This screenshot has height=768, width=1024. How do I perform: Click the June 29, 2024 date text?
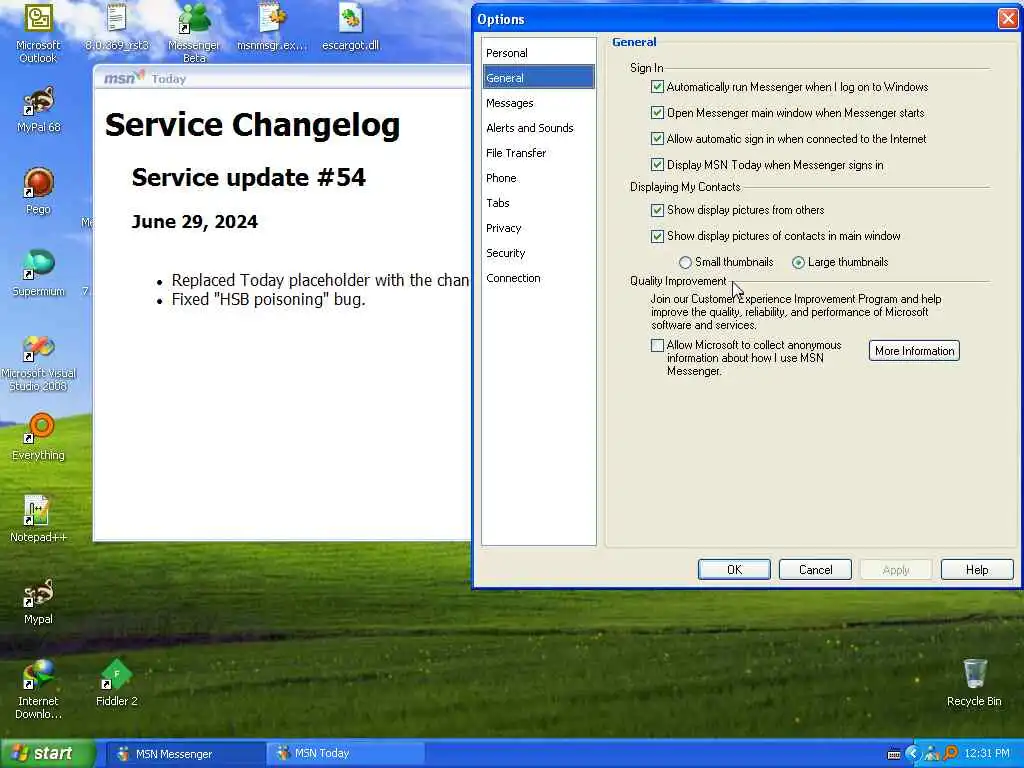[x=195, y=221]
